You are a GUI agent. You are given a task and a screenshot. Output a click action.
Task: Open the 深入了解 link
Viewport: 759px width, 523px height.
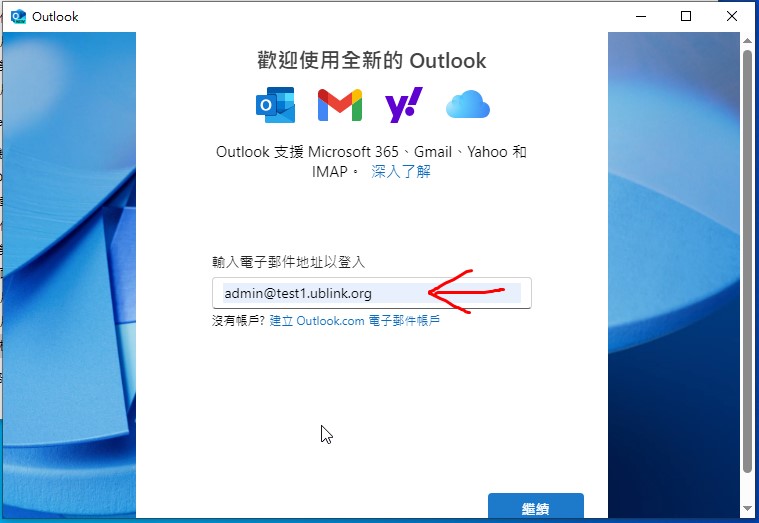pos(401,171)
